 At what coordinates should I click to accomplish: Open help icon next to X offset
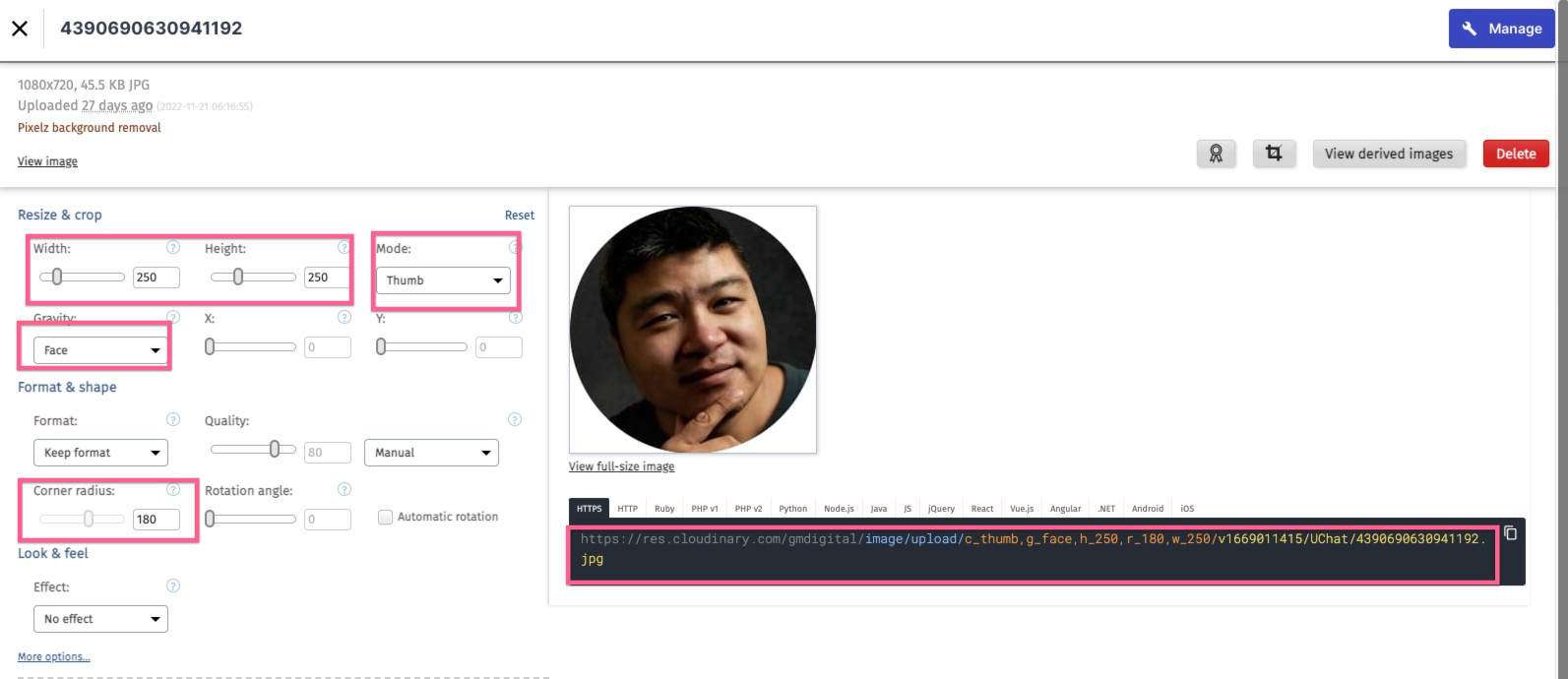click(344, 317)
